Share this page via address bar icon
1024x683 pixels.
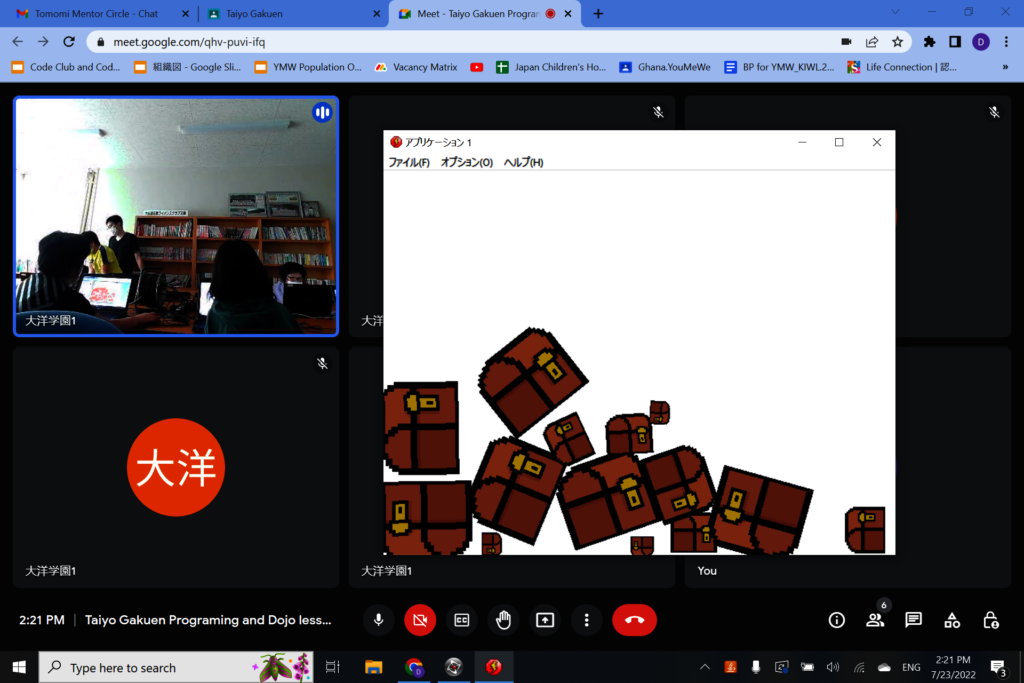pos(872,42)
